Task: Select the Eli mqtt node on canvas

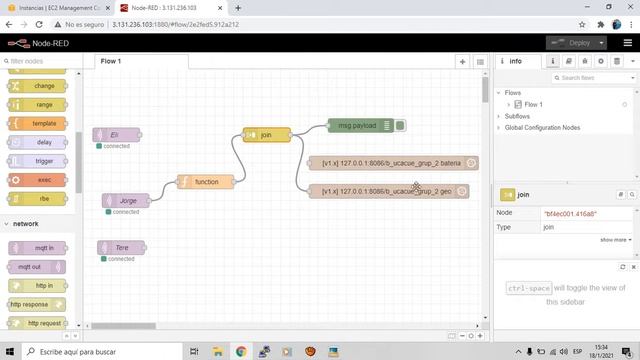Action: click(116, 135)
